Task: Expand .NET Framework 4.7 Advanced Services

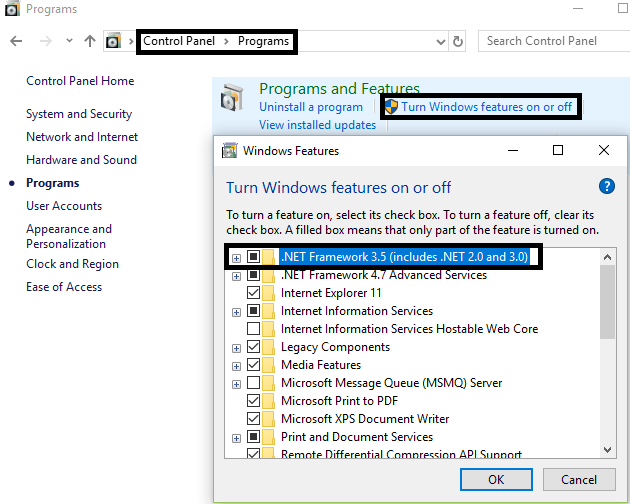Action: pos(236,277)
